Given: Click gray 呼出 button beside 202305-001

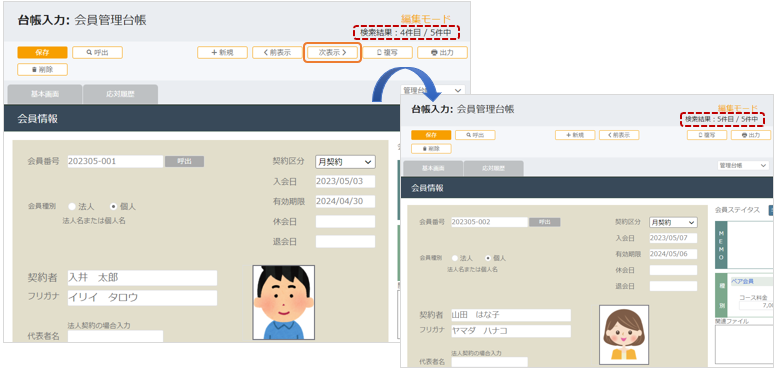Looking at the screenshot, I should [184, 161].
